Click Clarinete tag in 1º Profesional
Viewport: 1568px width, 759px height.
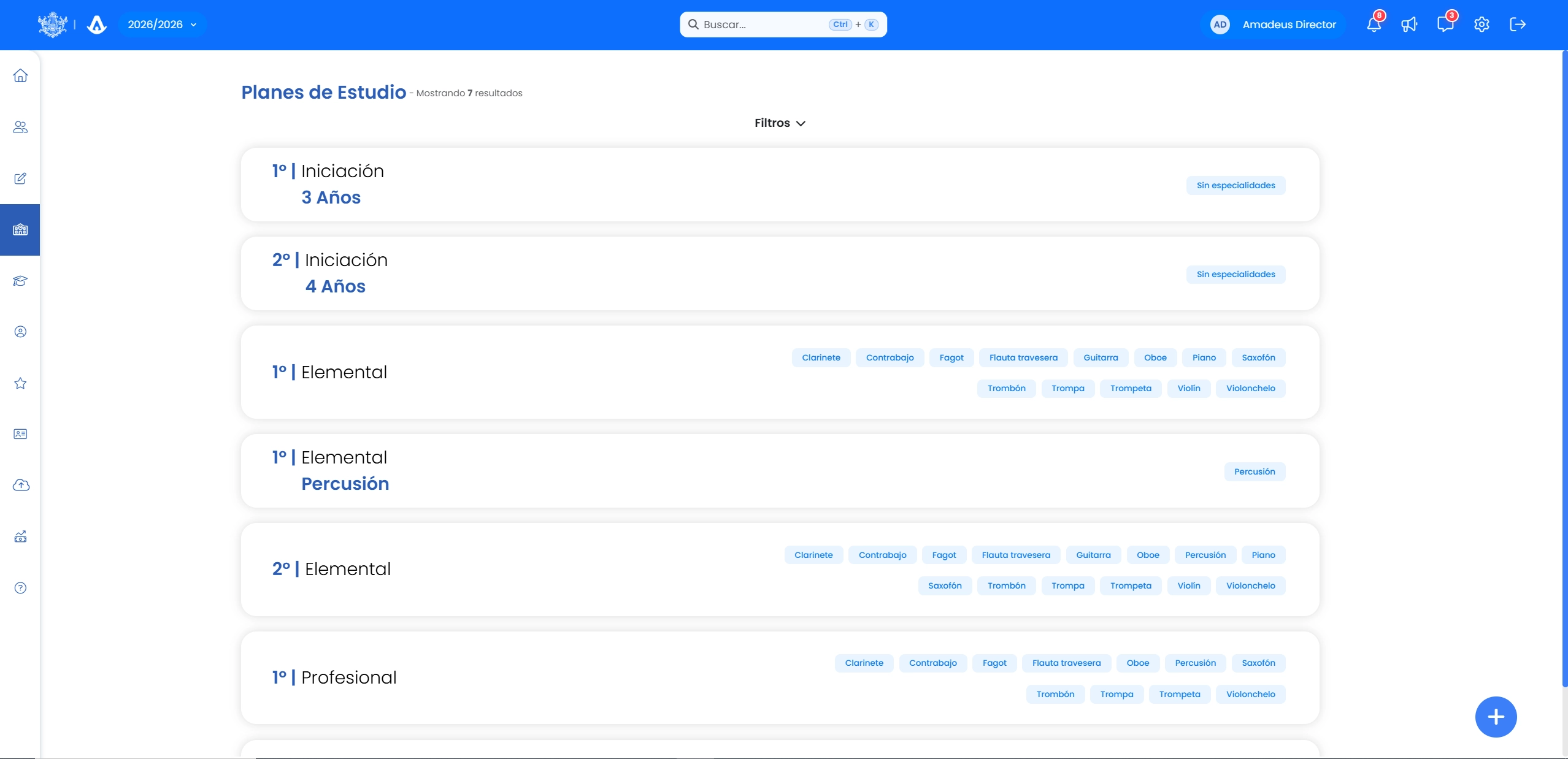point(864,663)
